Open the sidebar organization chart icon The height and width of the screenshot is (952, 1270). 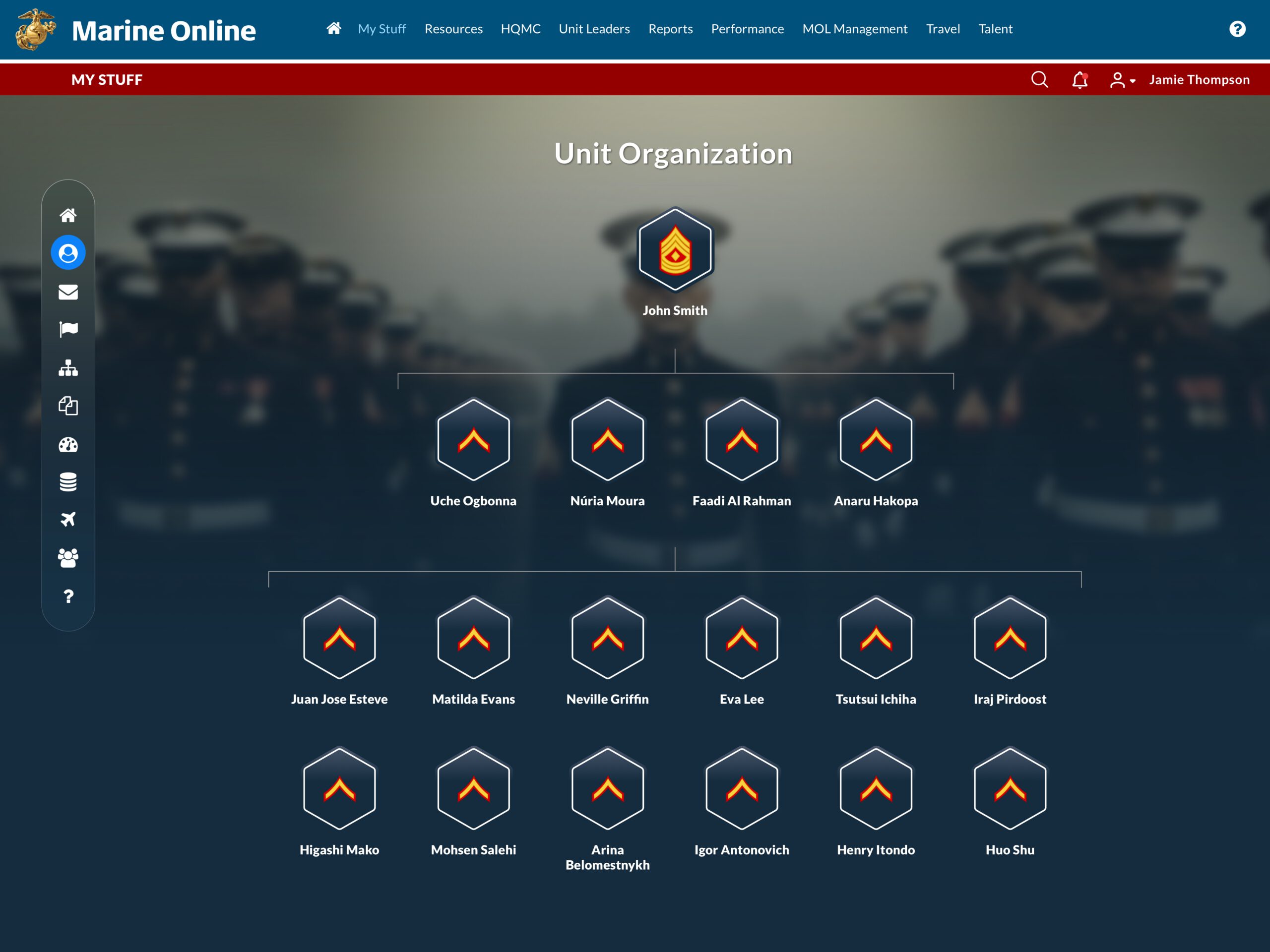pos(68,368)
